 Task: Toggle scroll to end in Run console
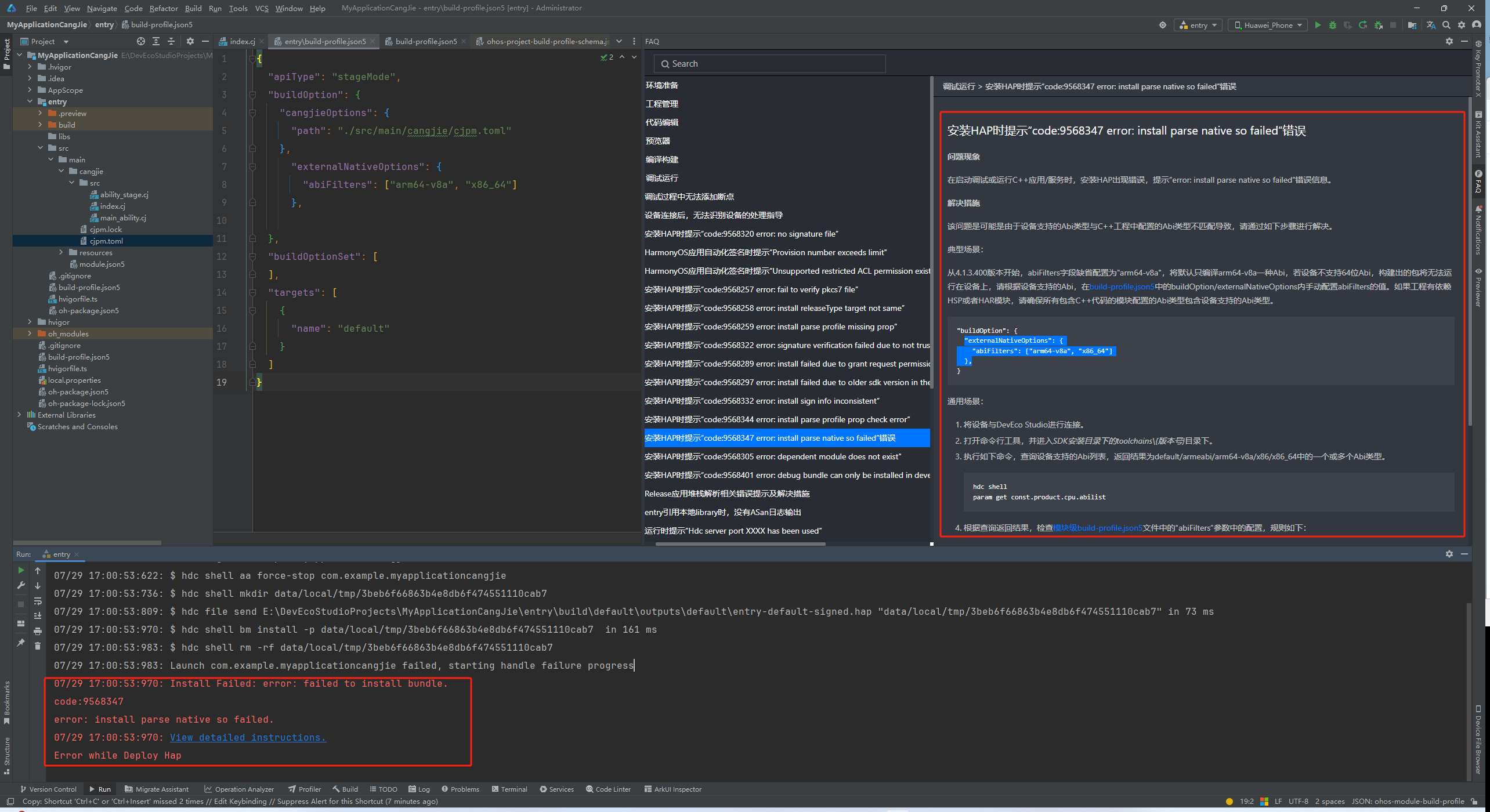point(38,616)
